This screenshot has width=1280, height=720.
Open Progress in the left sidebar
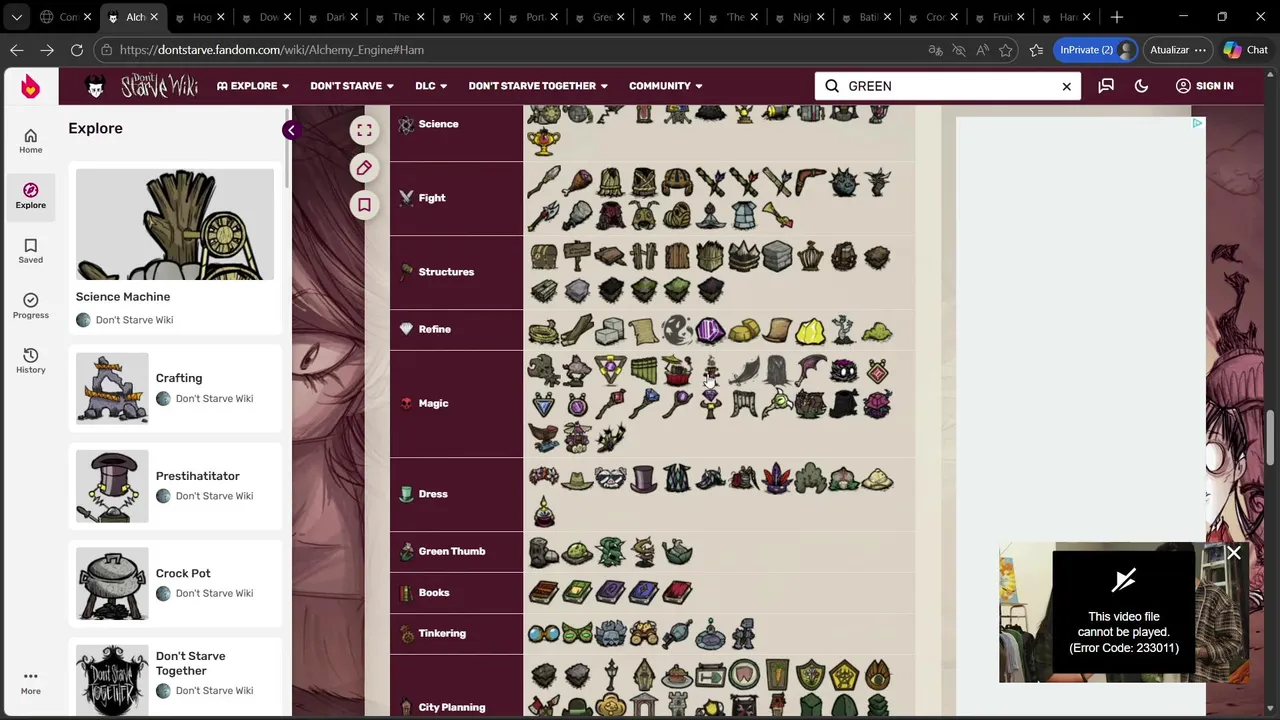coord(30,306)
